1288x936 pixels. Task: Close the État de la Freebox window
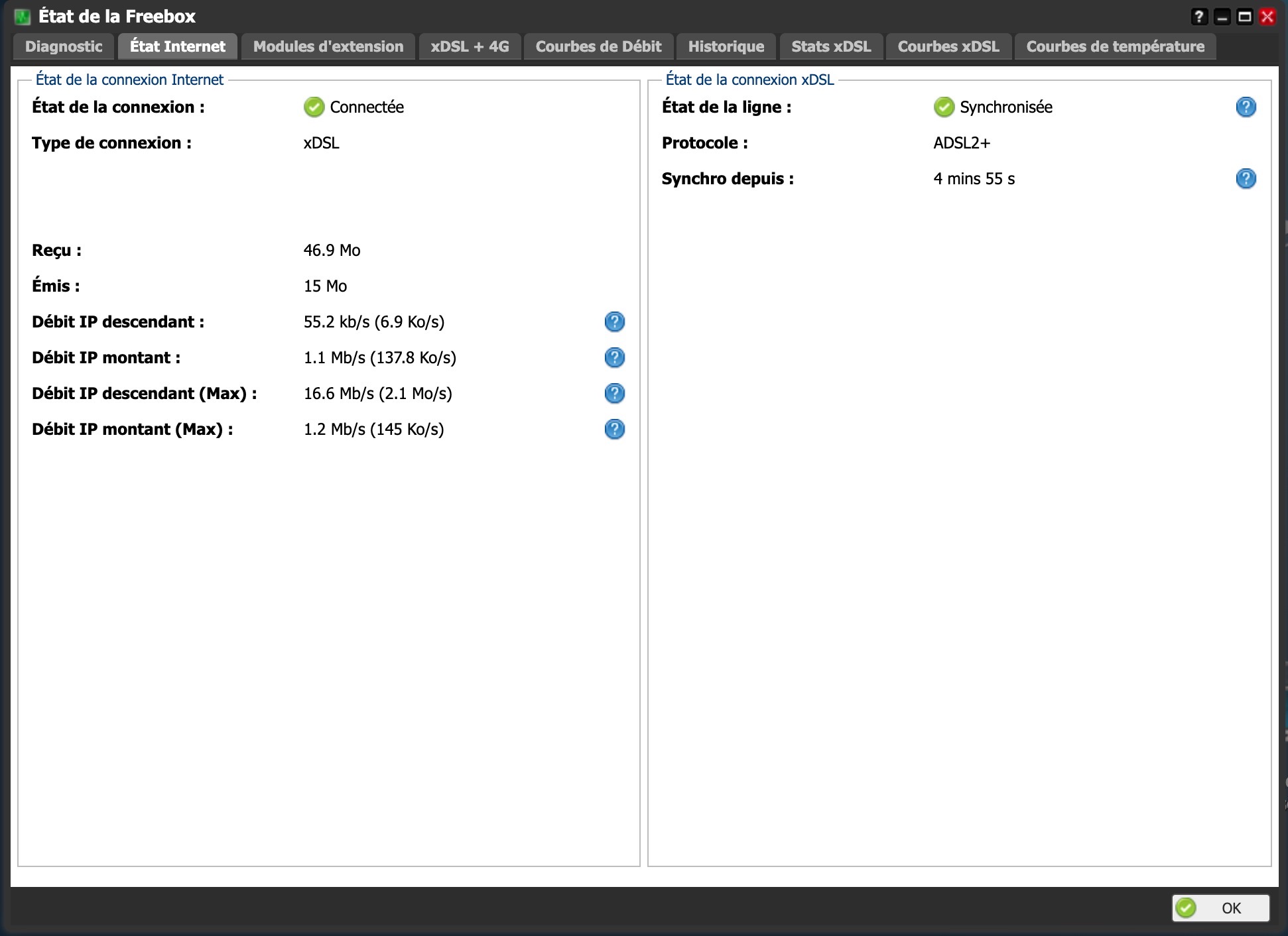1267,17
